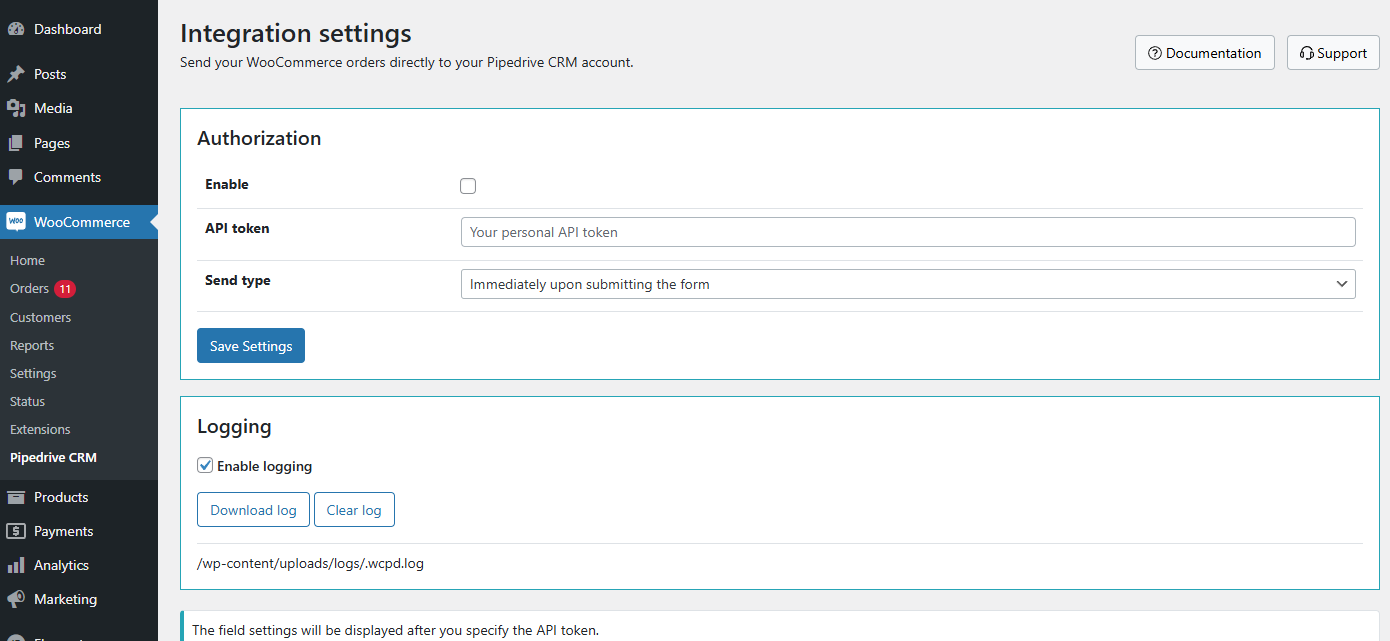Open the Dashboard icon in sidebar

tap(17, 28)
